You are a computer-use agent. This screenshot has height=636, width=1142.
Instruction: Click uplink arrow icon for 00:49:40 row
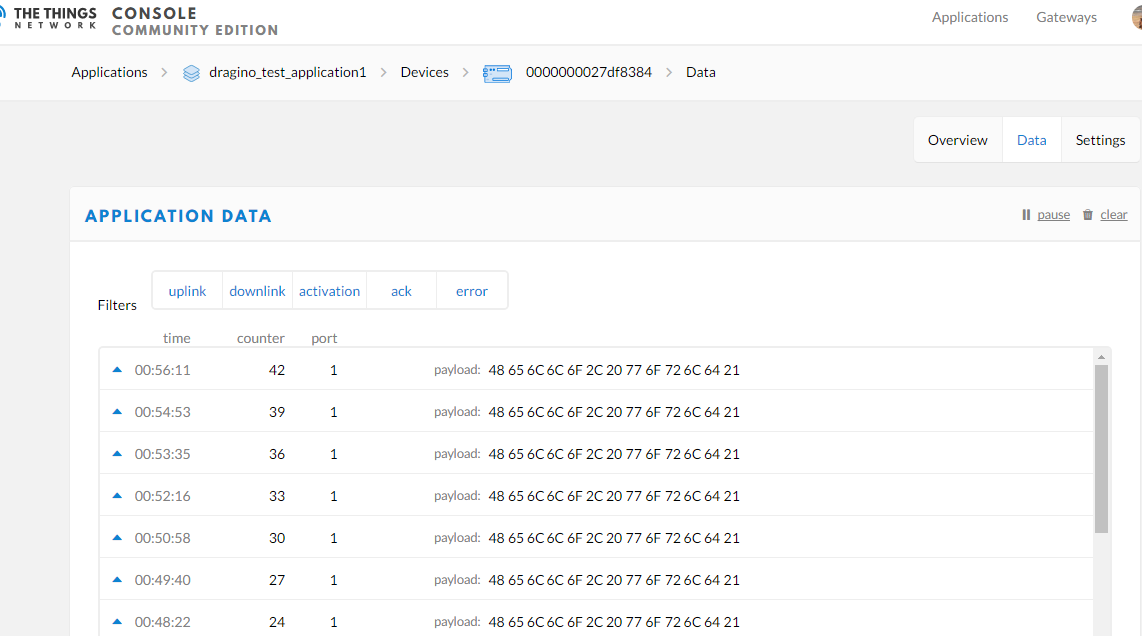[117, 580]
